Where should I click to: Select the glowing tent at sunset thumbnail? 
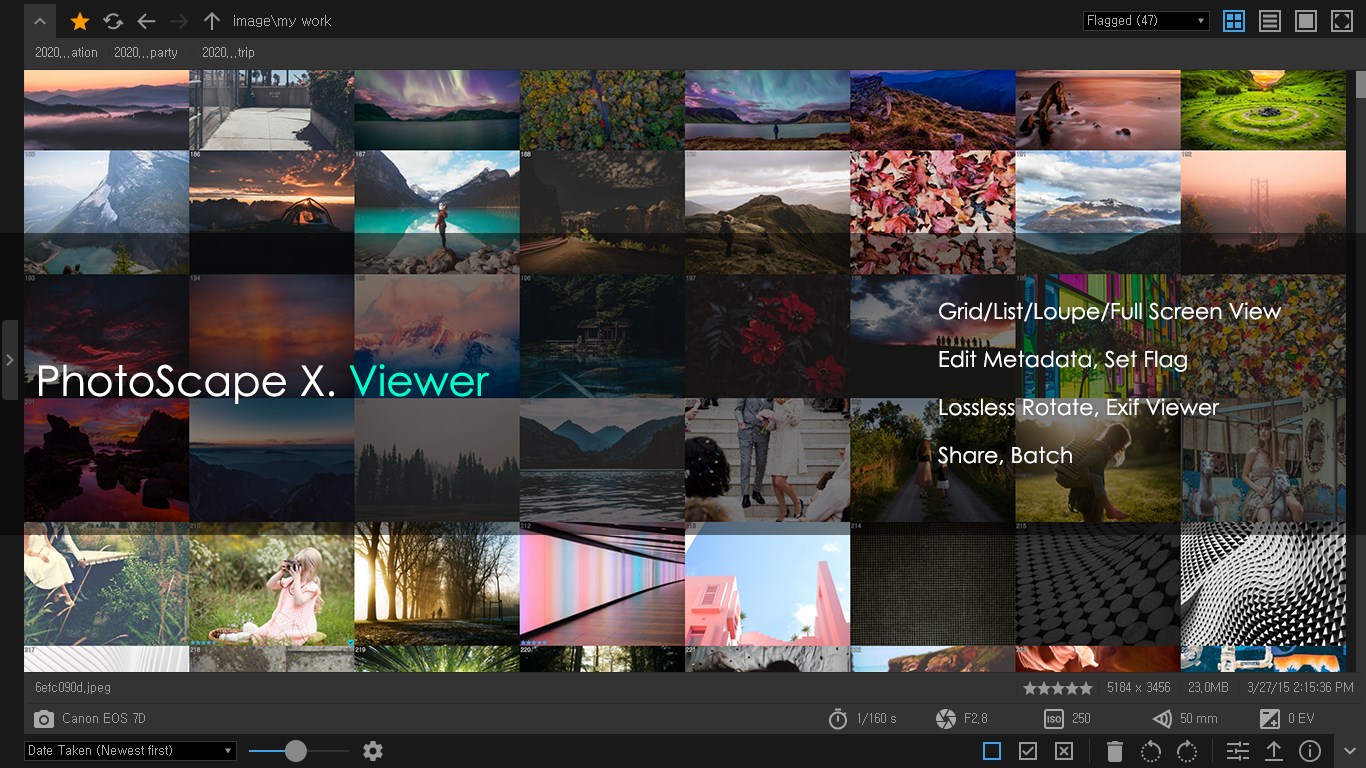(x=271, y=212)
